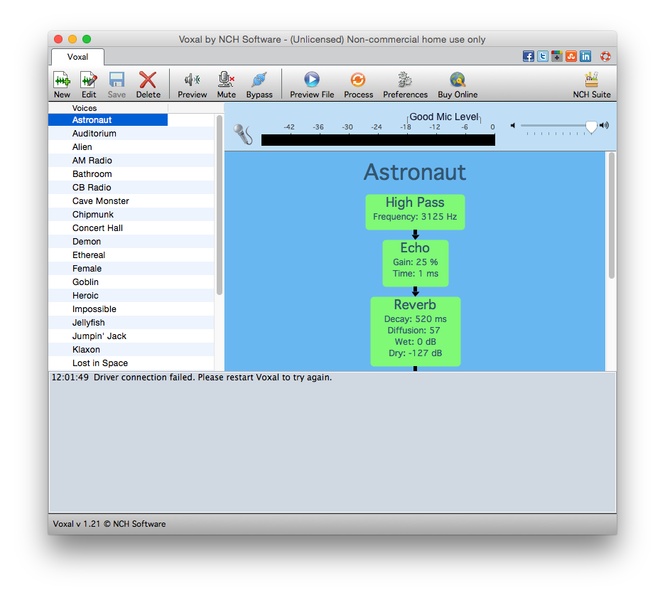Click the Voxal v 1.21 status bar text
This screenshot has height=600, width=665.
109,524
